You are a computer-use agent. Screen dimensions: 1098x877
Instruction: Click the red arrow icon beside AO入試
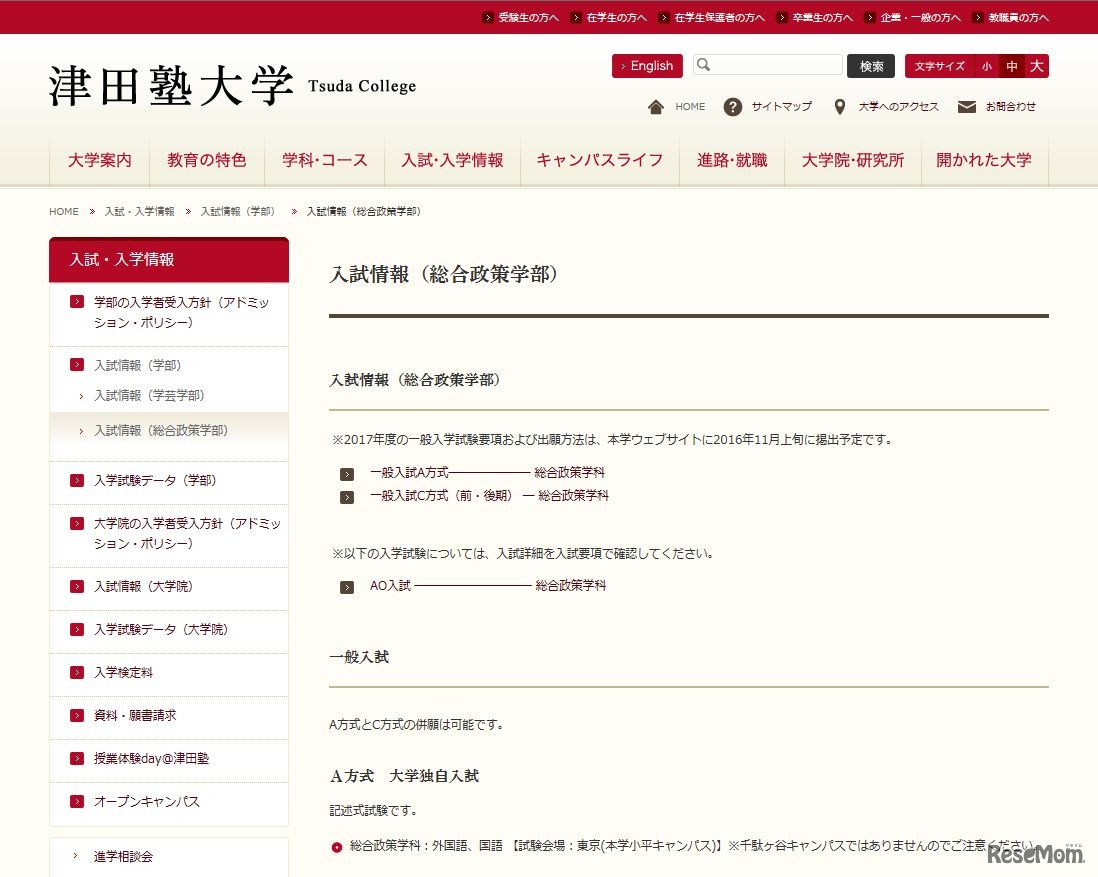pyautogui.click(x=347, y=586)
